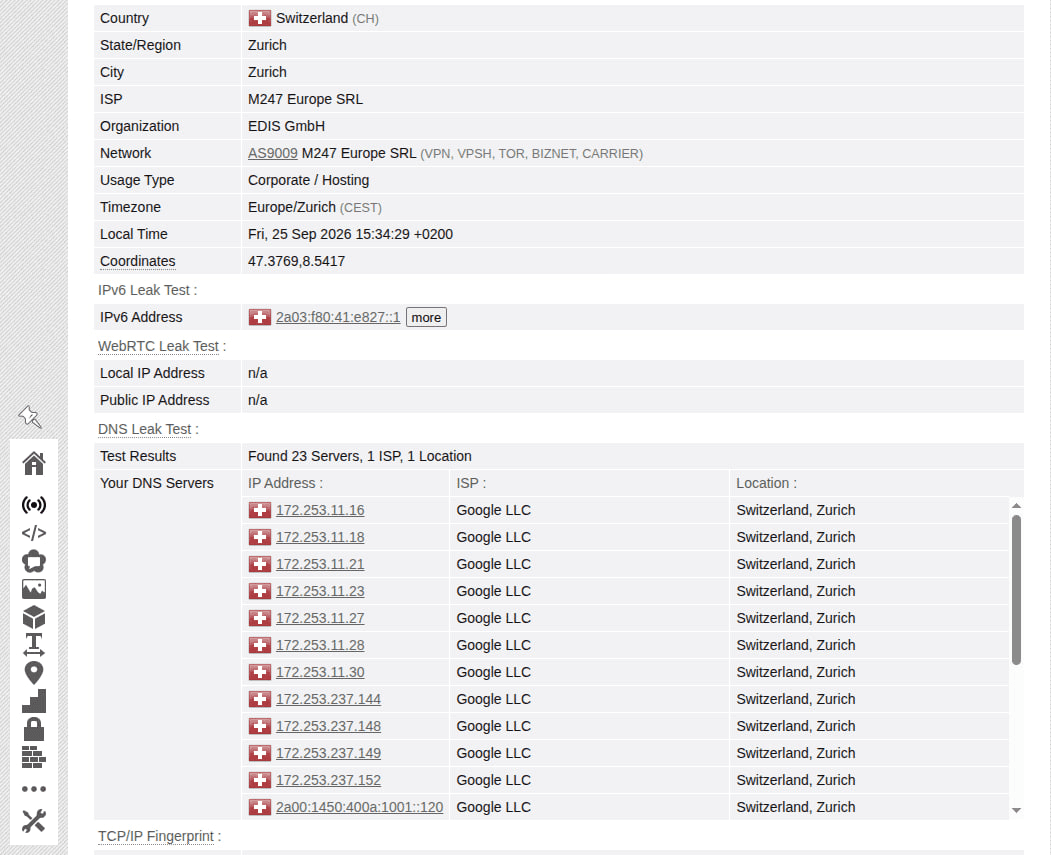This screenshot has height=855, width=1051.
Task: Click the flag beside the IPv6 address
Action: (x=259, y=317)
